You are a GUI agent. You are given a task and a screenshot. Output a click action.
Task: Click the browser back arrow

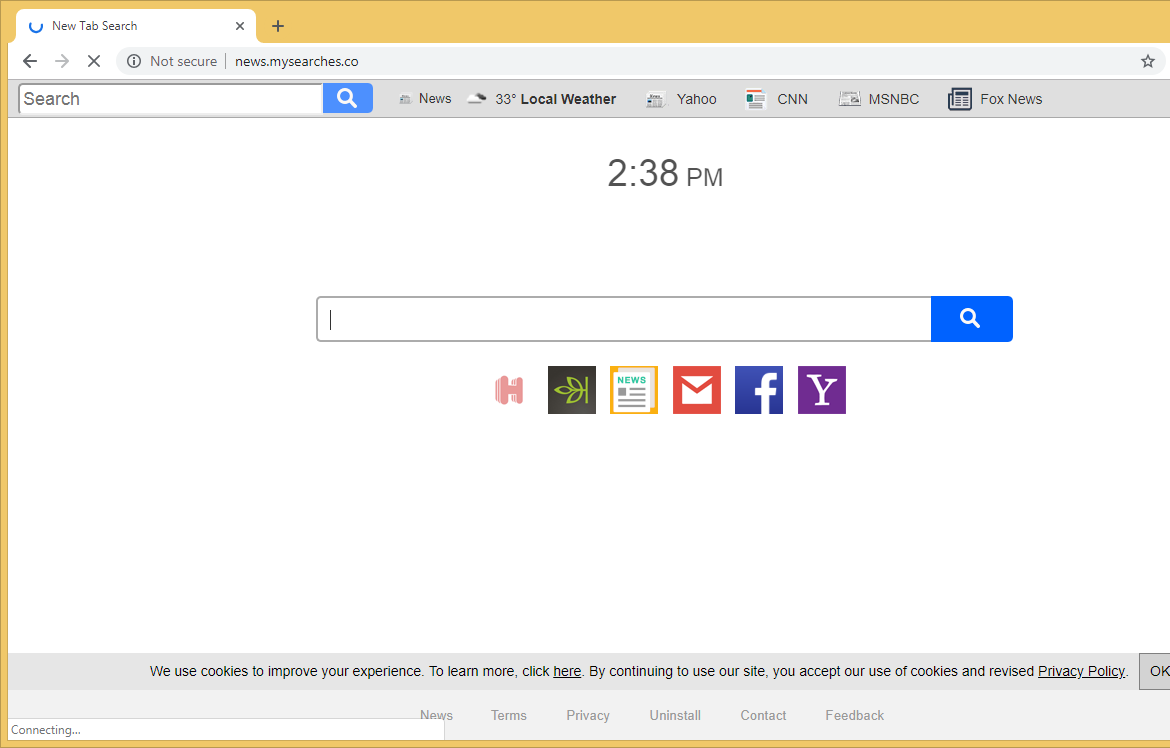coord(30,61)
